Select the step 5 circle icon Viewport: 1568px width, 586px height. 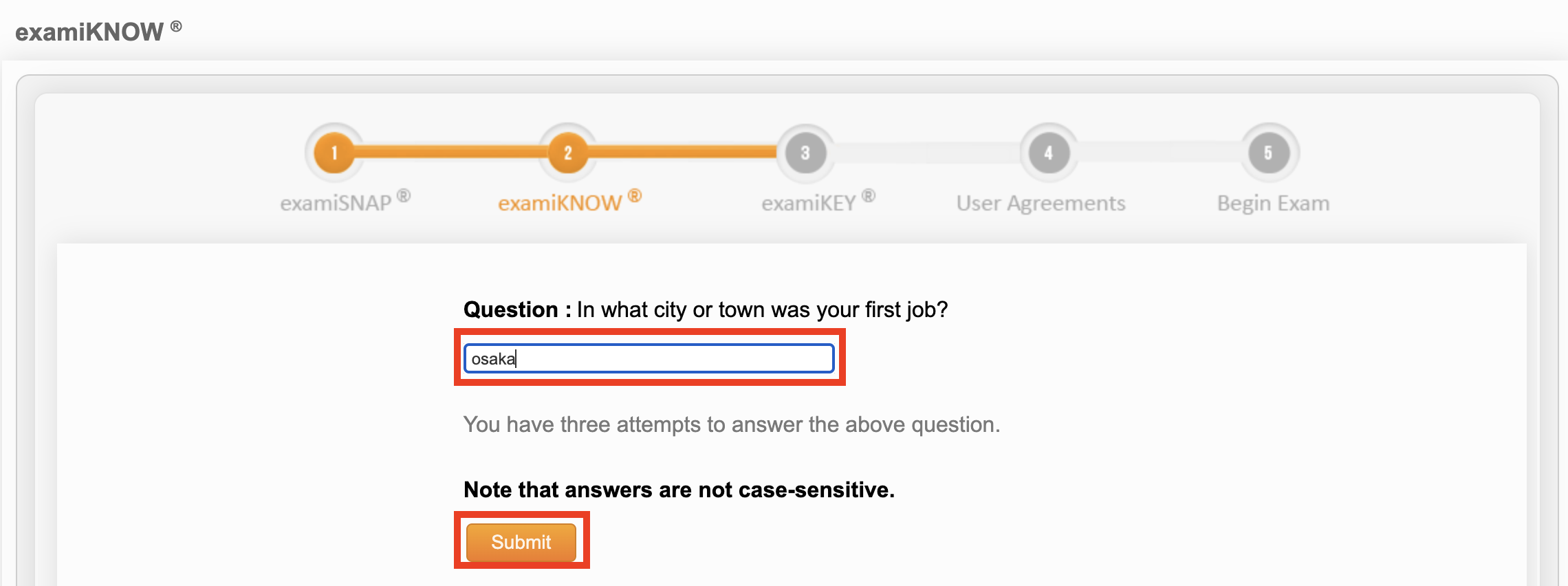(1269, 152)
